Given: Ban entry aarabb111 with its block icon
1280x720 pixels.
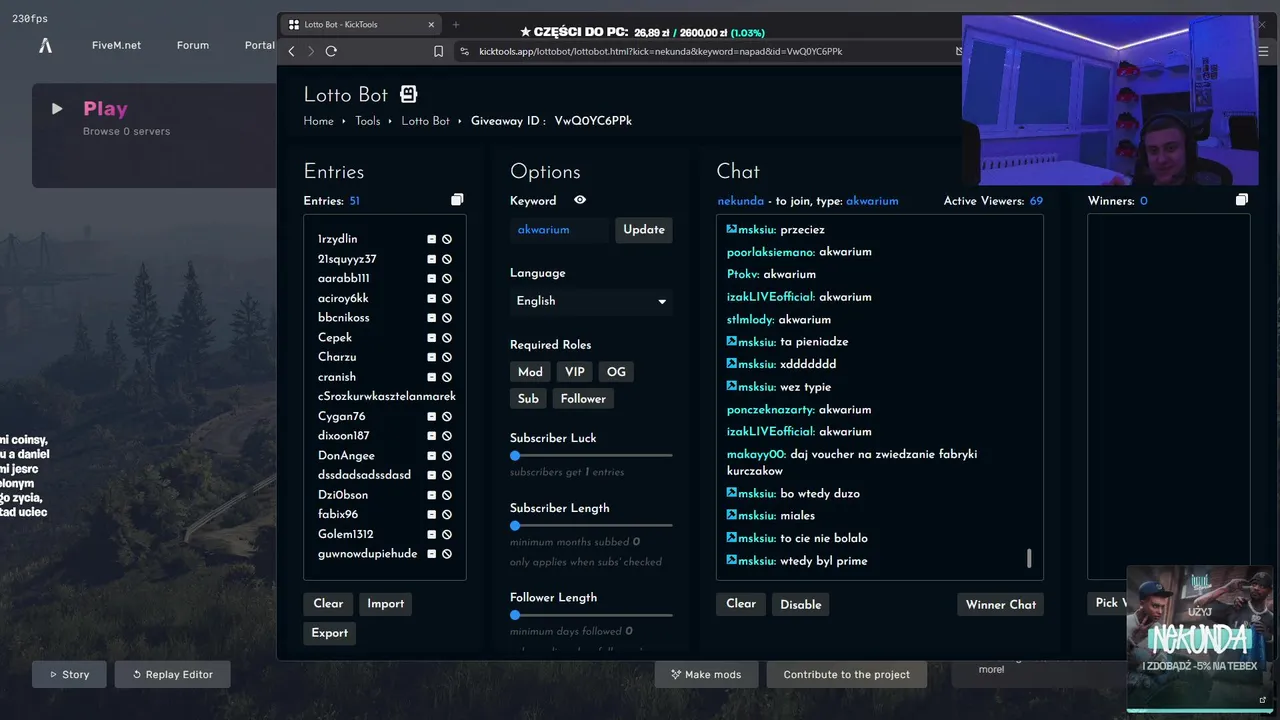Looking at the screenshot, I should pyautogui.click(x=447, y=278).
